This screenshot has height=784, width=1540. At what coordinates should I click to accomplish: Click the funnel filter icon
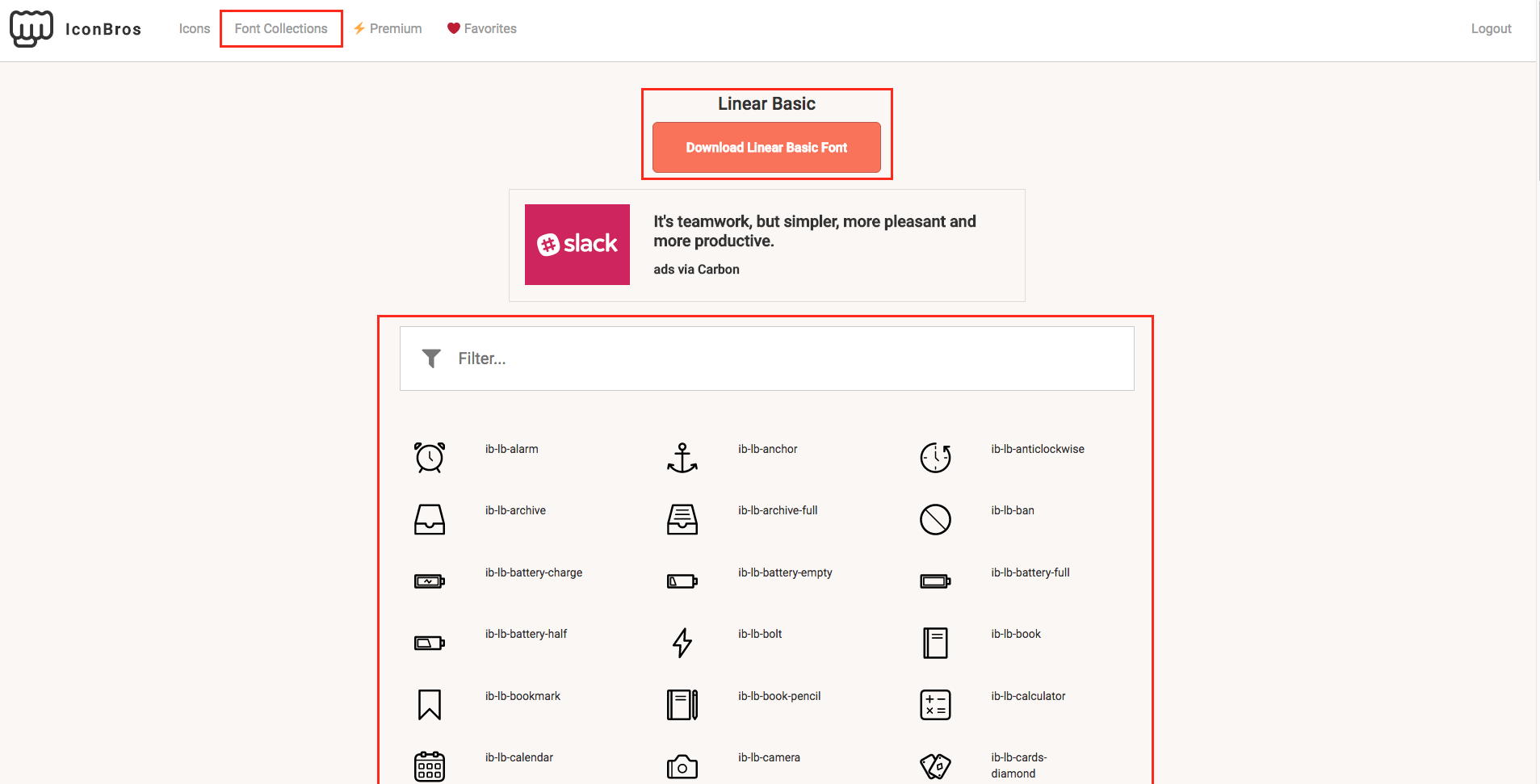(x=431, y=358)
